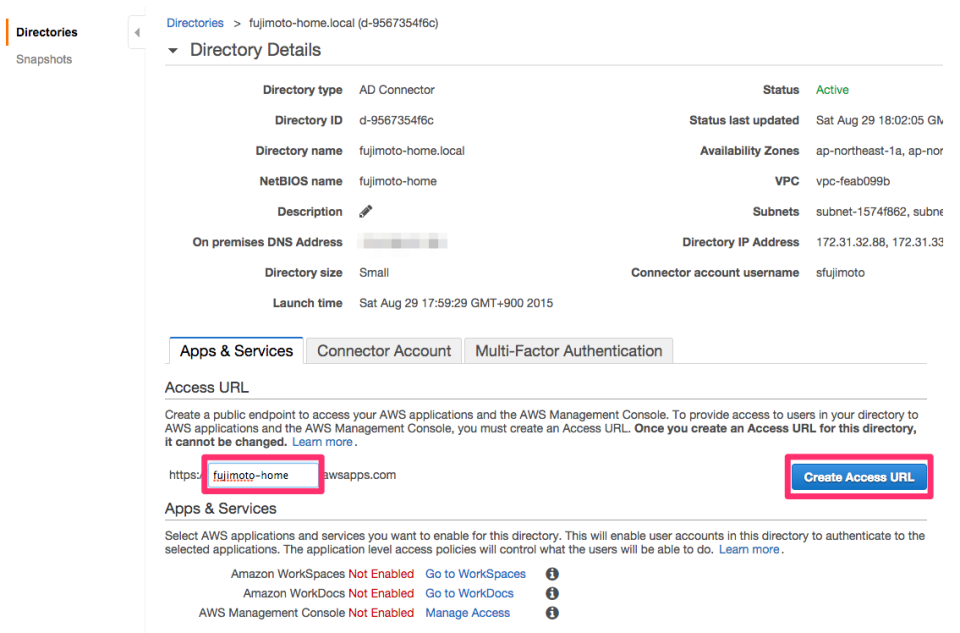Open info tooltip beside AWS Management Console
The width and height of the screenshot is (960, 633).
(x=551, y=612)
